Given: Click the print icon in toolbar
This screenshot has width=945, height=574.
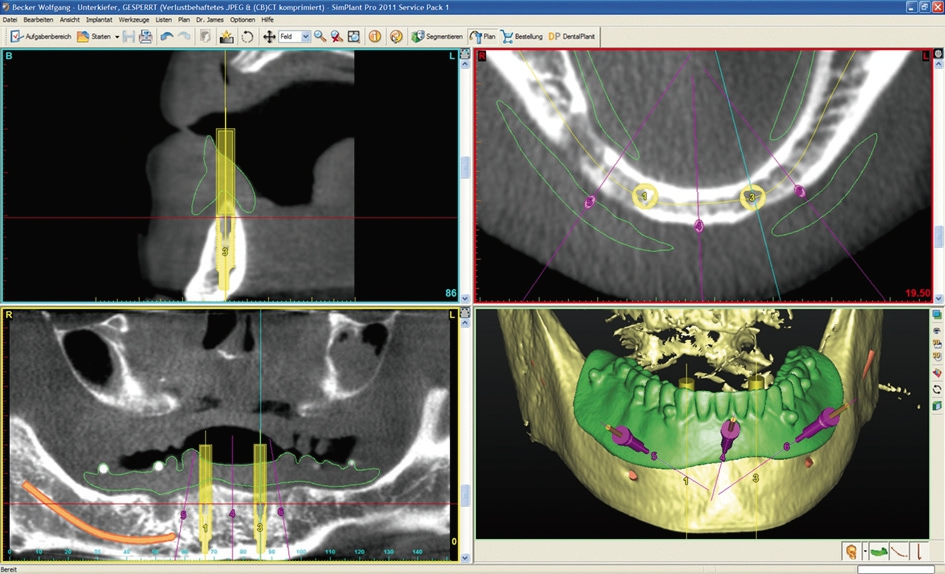Looking at the screenshot, I should (x=146, y=37).
